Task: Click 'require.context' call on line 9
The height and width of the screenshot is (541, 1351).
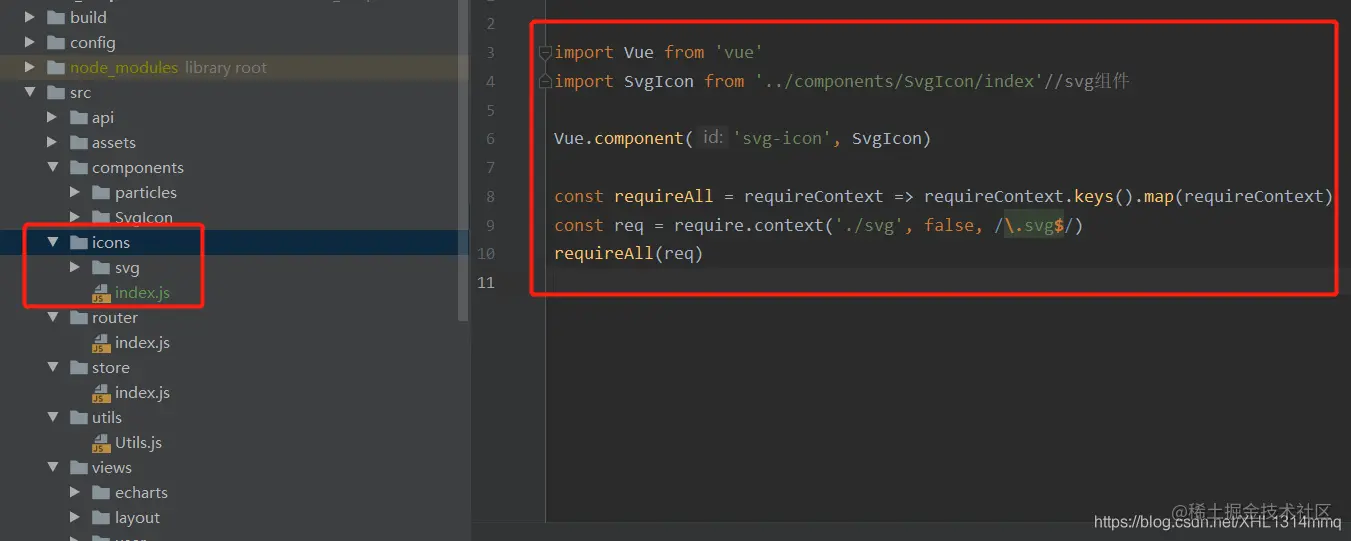Action: click(x=748, y=225)
